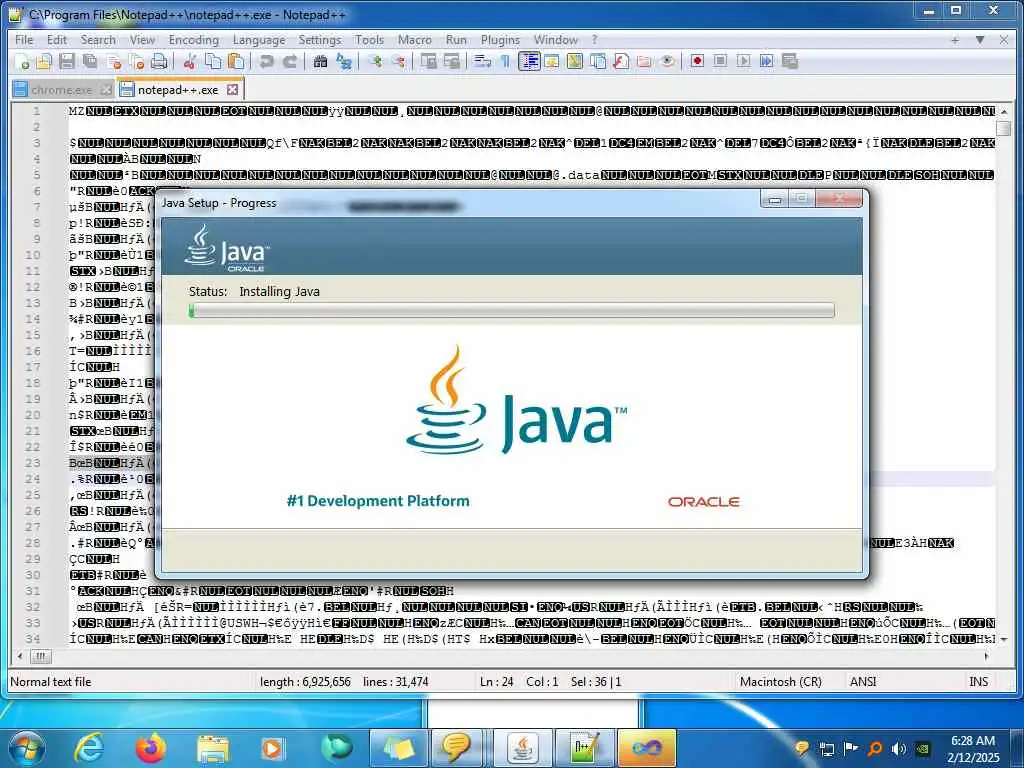
Task: Open Internet Explorer from the taskbar
Action: coord(89,748)
